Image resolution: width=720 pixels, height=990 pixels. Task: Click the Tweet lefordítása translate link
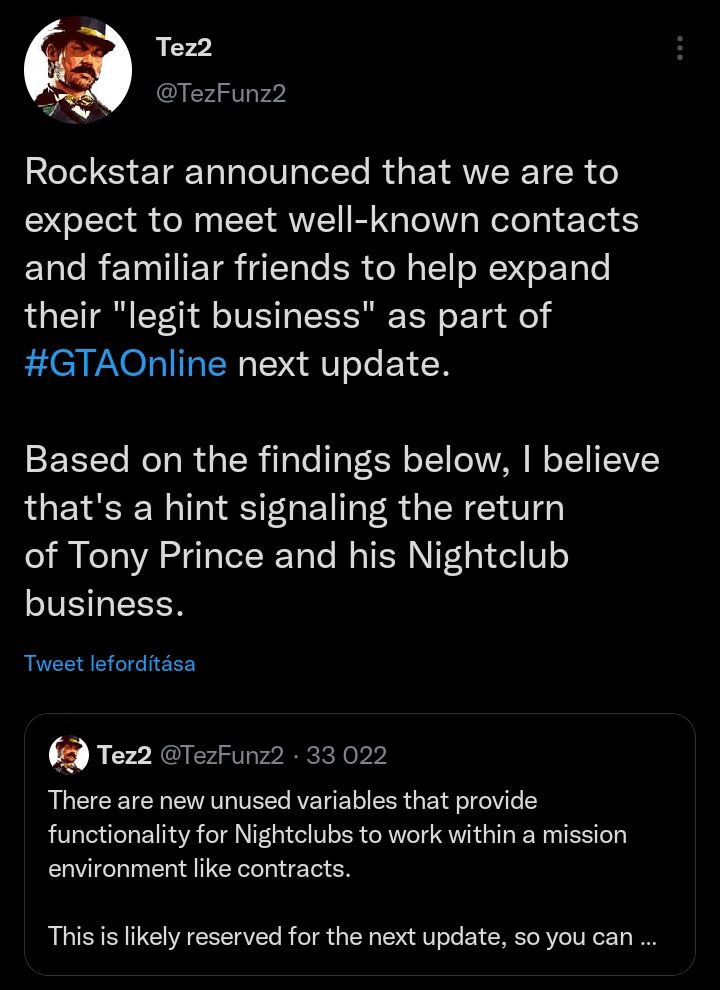coord(110,663)
